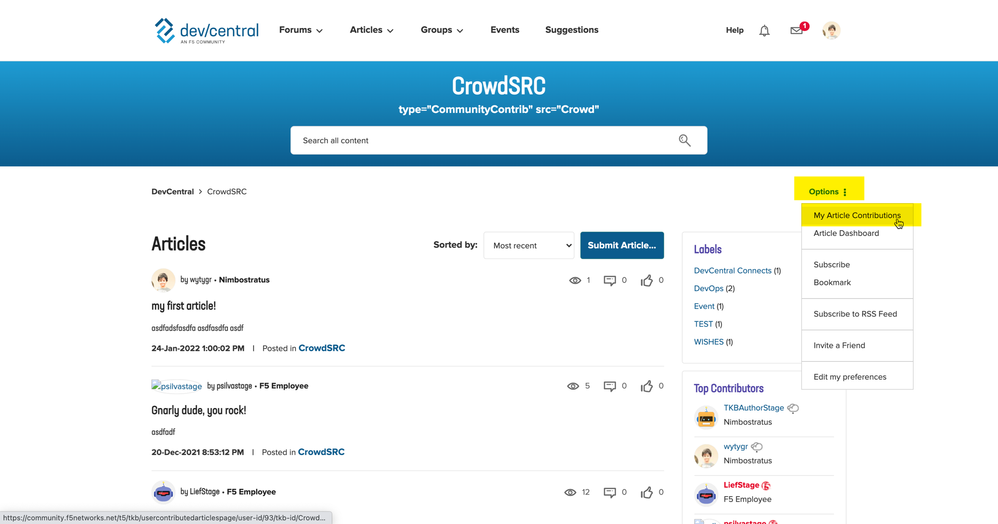Expand the Articles menu
Image resolution: width=998 pixels, height=524 pixels.
click(x=371, y=30)
